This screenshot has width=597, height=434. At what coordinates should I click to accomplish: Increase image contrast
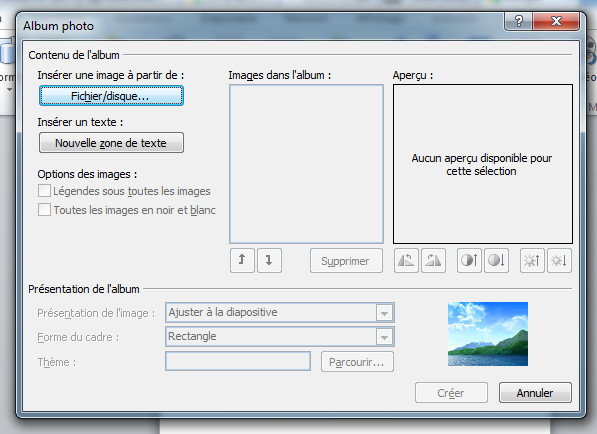[x=469, y=261]
